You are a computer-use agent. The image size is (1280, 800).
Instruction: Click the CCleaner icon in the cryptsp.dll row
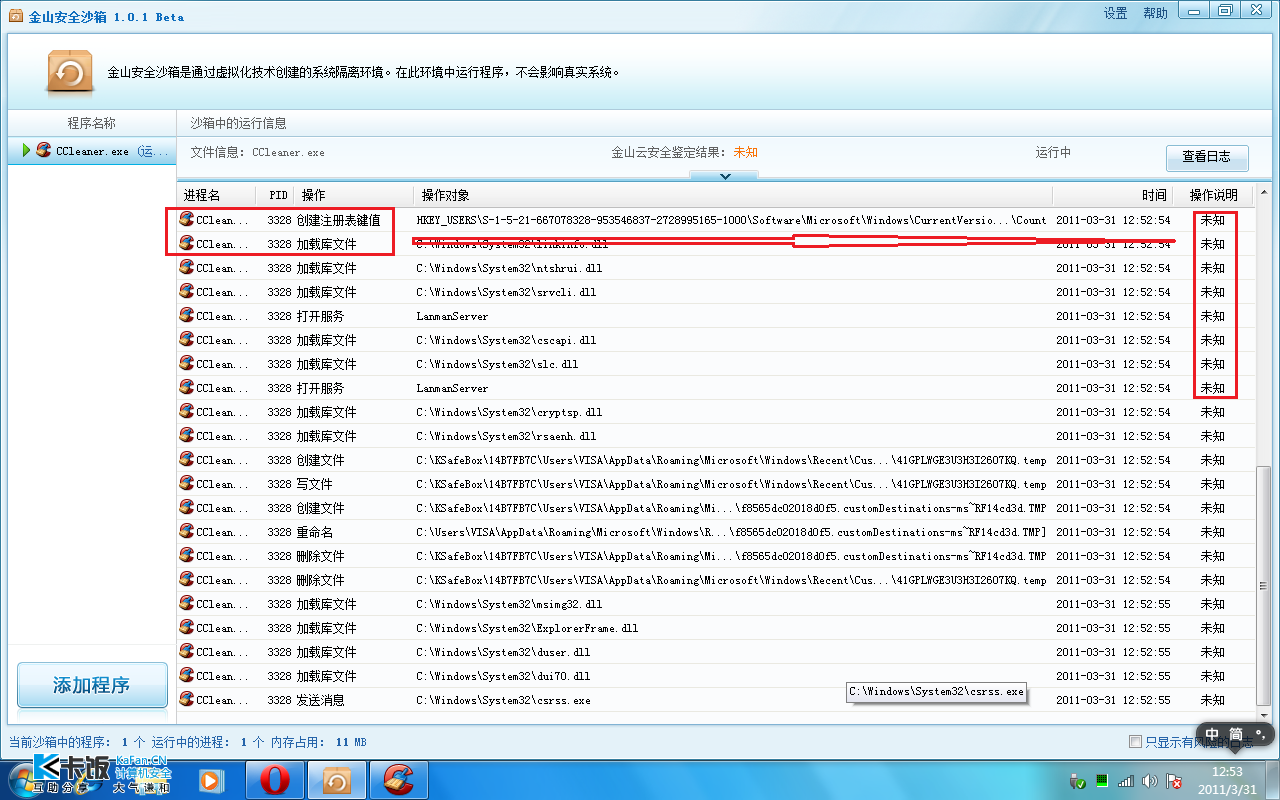pos(186,411)
